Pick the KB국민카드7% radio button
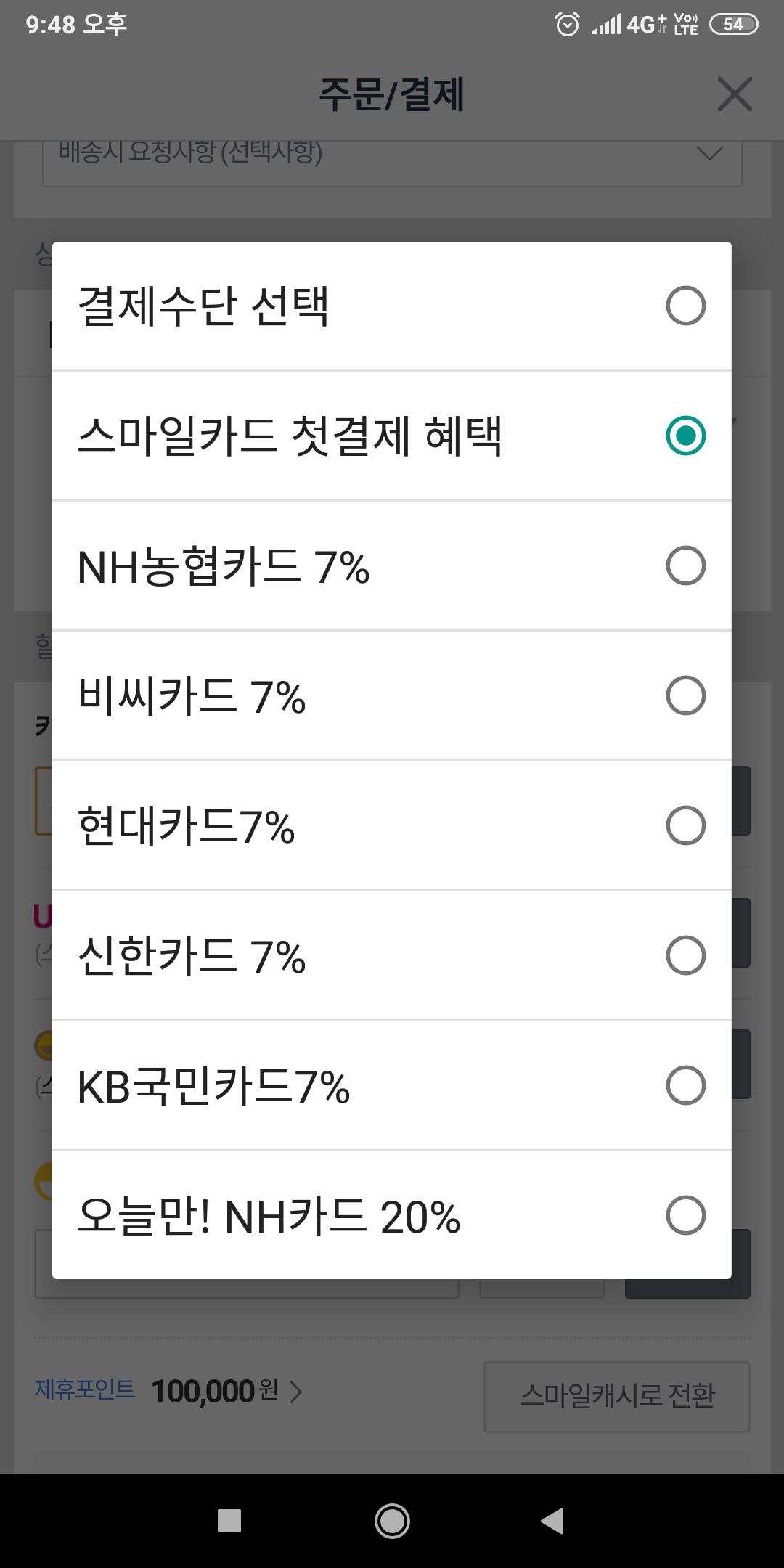Screen dimensions: 784x1568 pos(685,1085)
